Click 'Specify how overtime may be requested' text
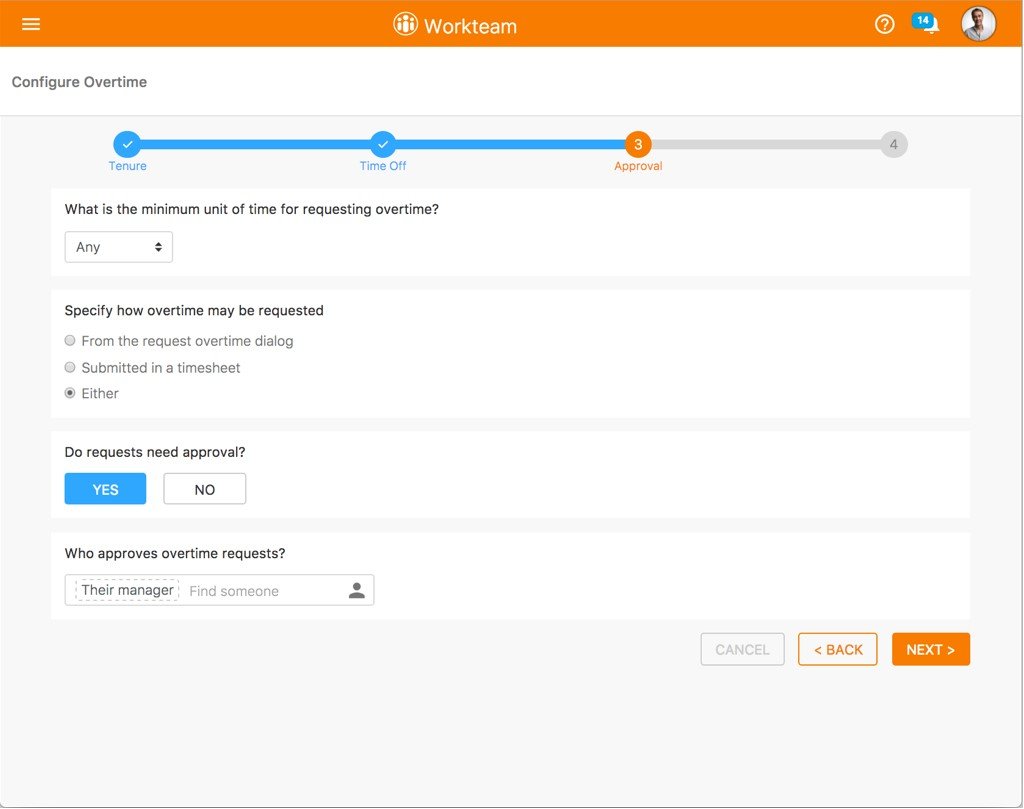 click(x=194, y=311)
